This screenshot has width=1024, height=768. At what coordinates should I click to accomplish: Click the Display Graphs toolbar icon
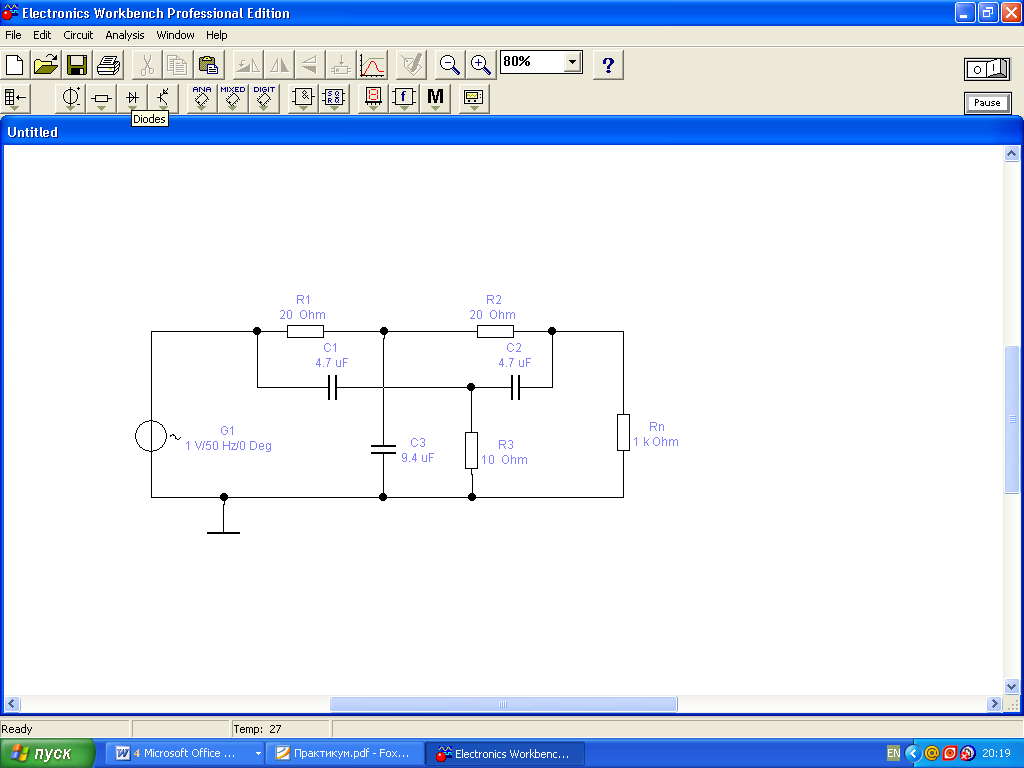373,66
